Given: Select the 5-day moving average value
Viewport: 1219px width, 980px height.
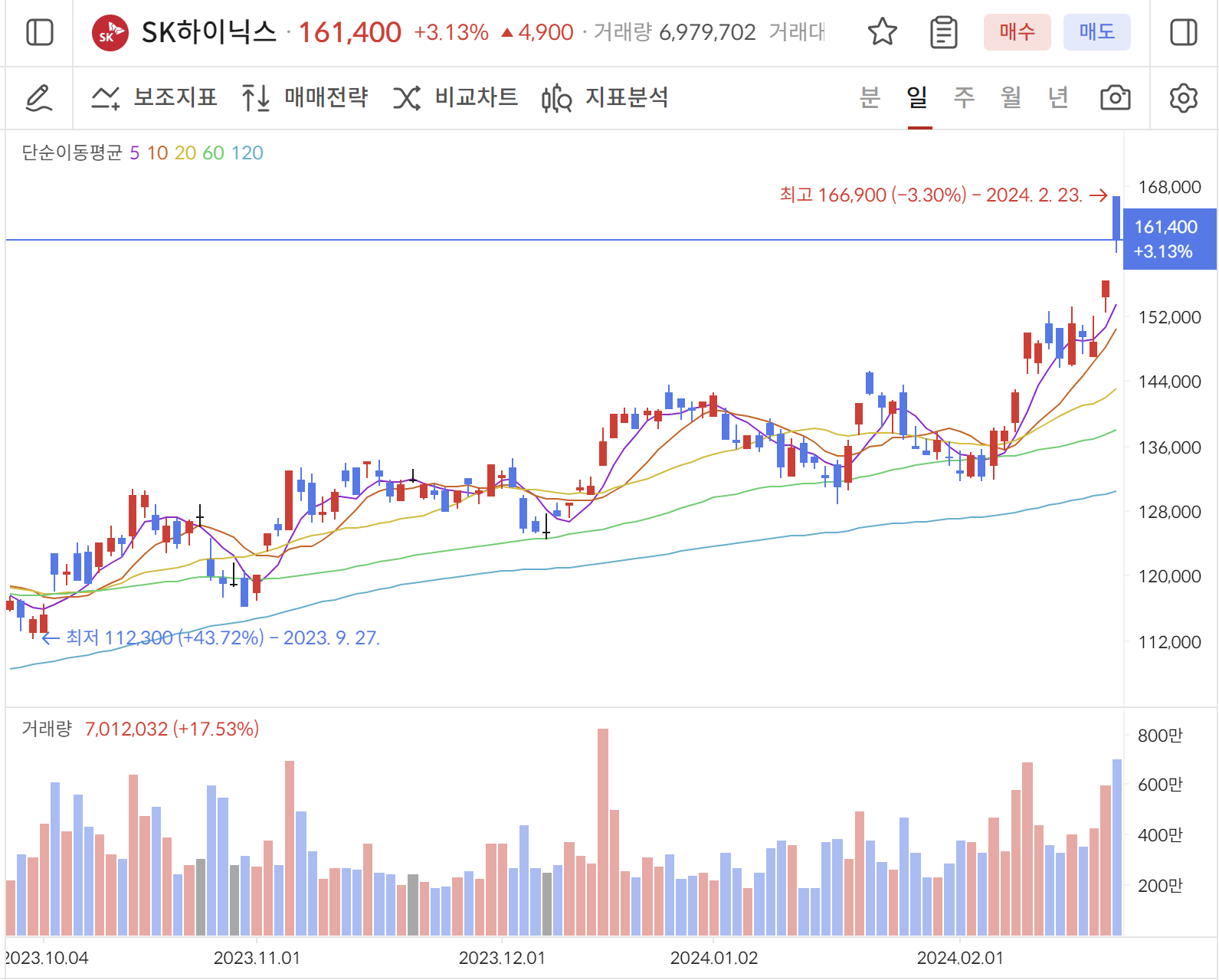Looking at the screenshot, I should point(135,153).
